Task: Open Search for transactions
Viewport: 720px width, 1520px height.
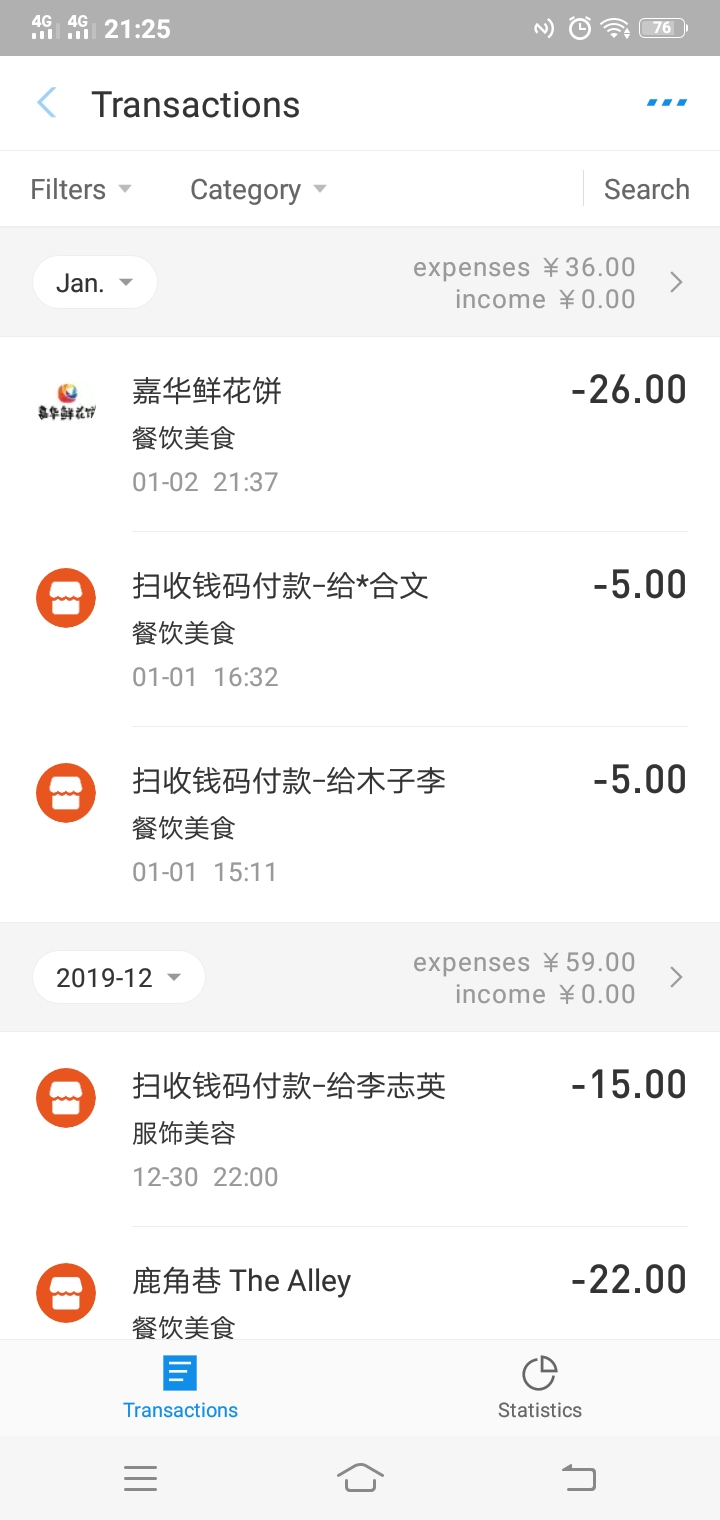Action: click(646, 189)
